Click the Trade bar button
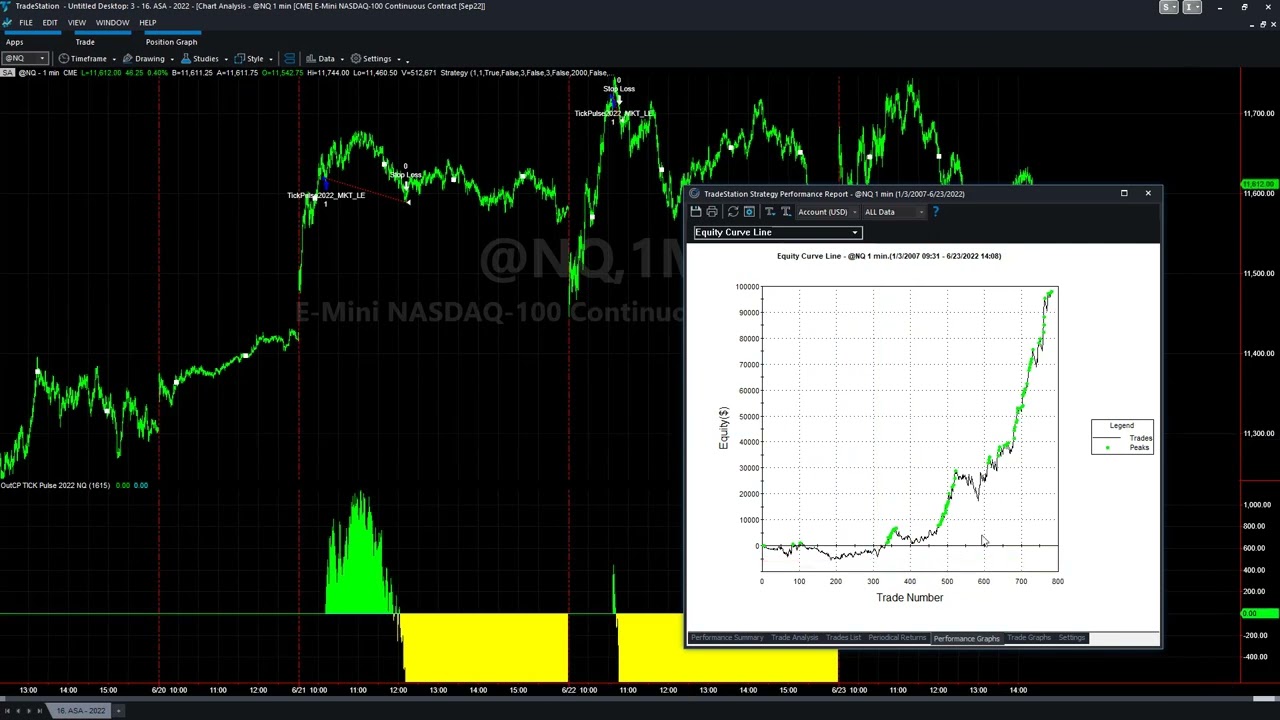The width and height of the screenshot is (1280, 720). pos(85,42)
